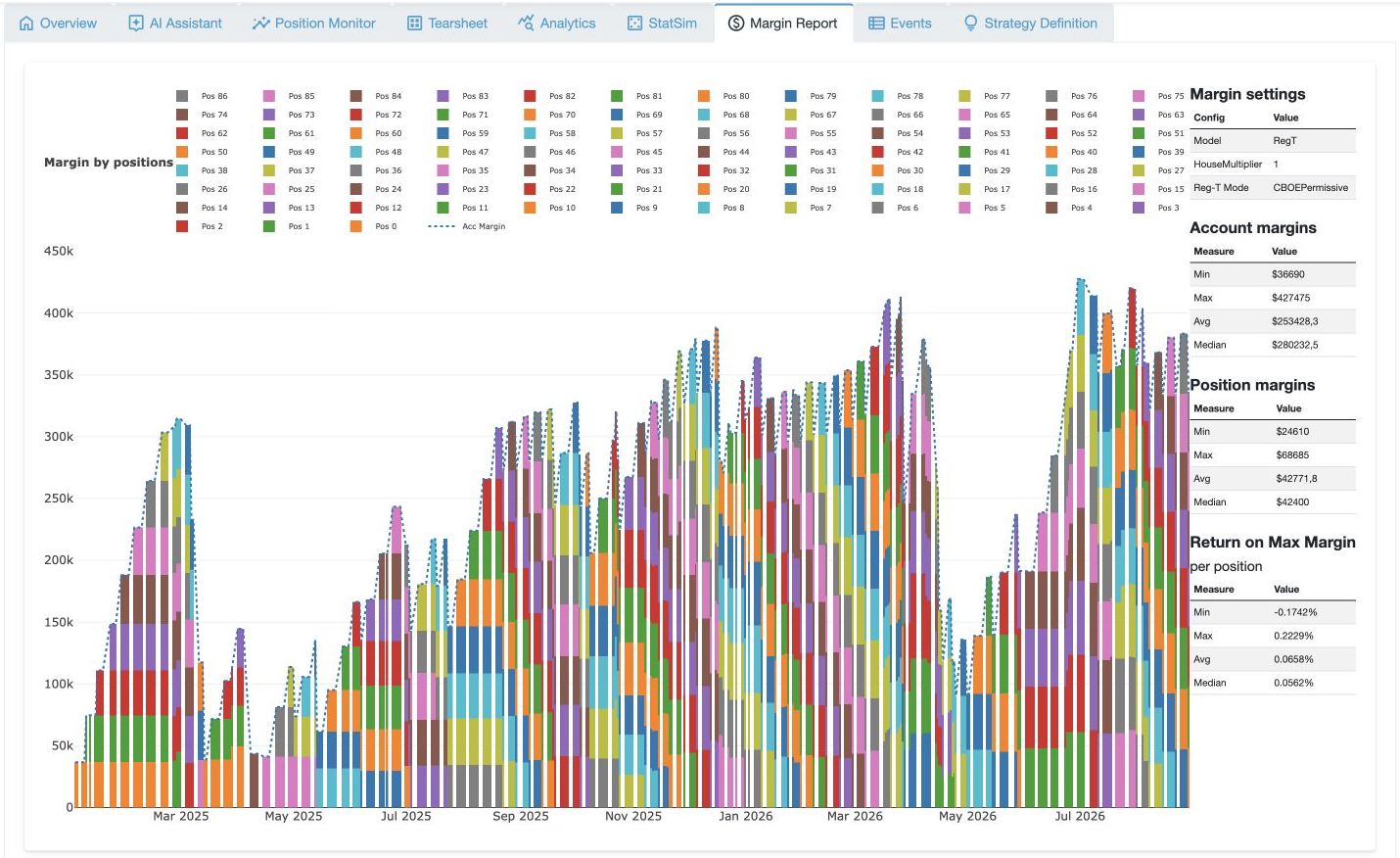This screenshot has height=858, width=1400.
Task: Select account margin median $280232,5
Action: (1295, 345)
